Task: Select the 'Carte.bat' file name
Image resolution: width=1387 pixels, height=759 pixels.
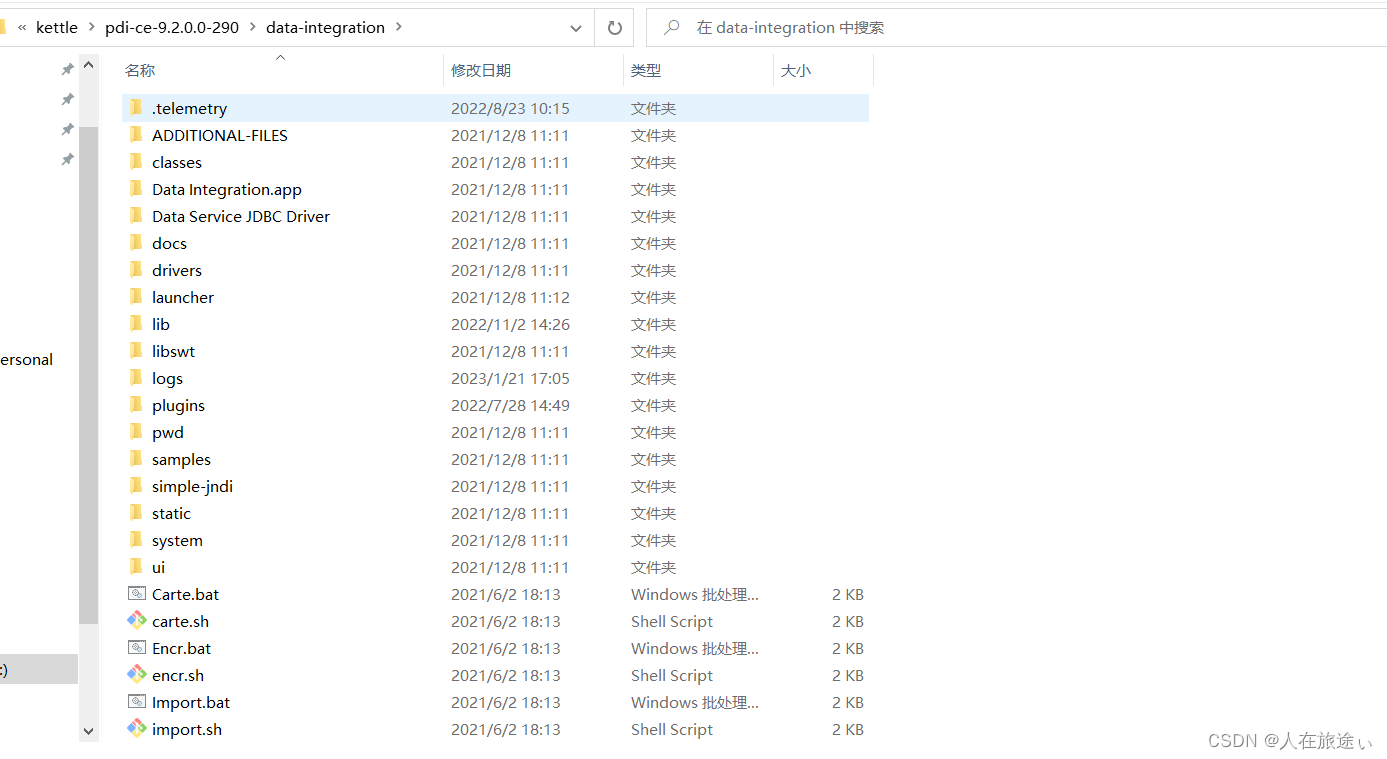Action: coord(185,594)
